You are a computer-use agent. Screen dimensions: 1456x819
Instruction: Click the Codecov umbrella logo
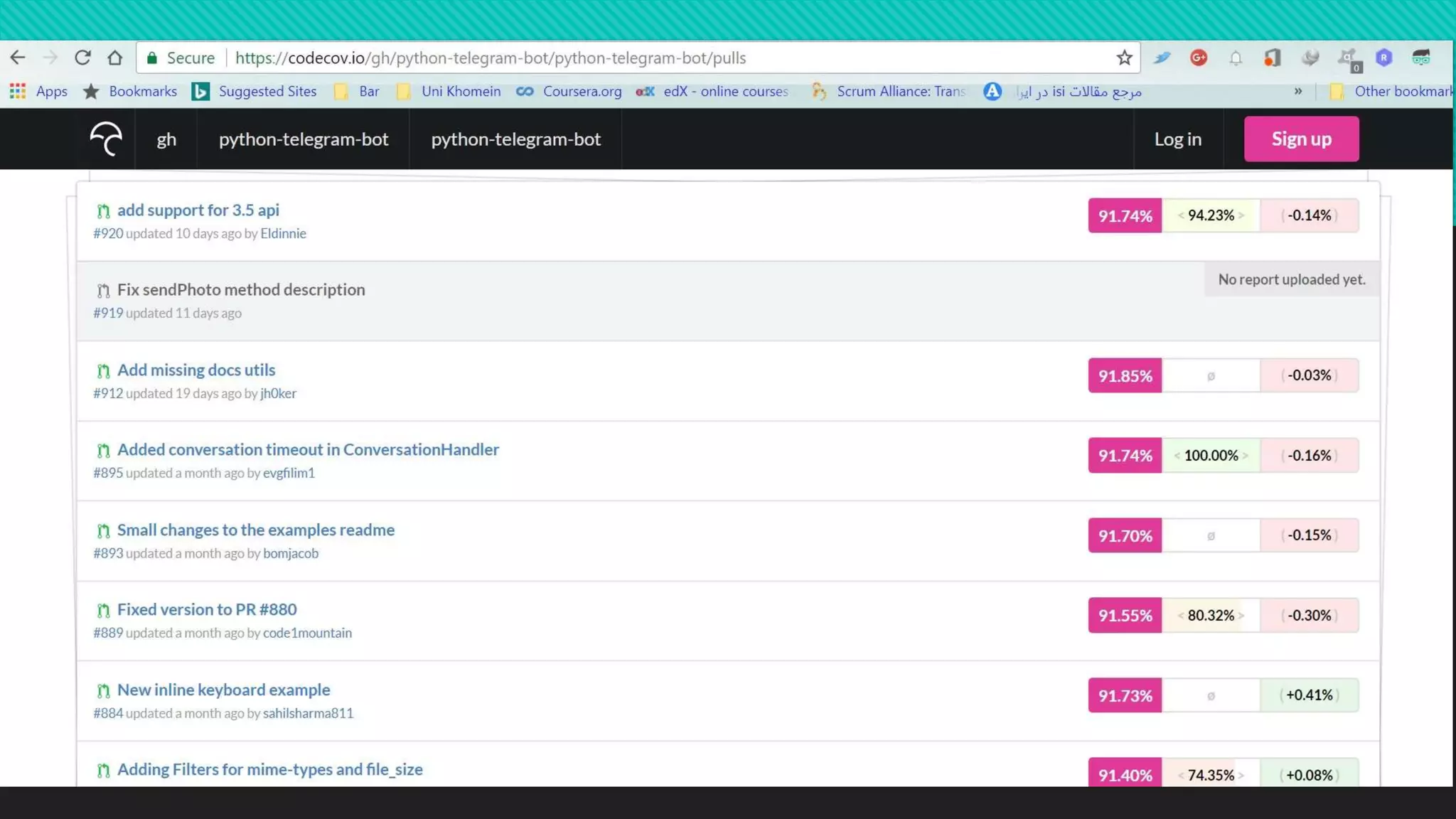pyautogui.click(x=107, y=139)
